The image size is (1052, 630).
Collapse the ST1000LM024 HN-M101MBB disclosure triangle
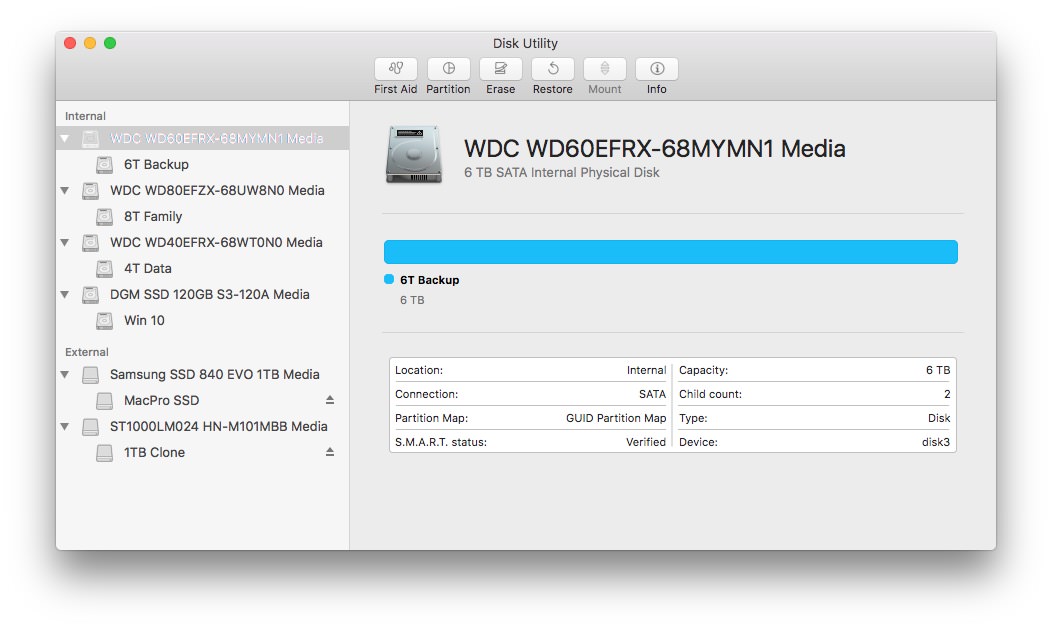coord(64,426)
